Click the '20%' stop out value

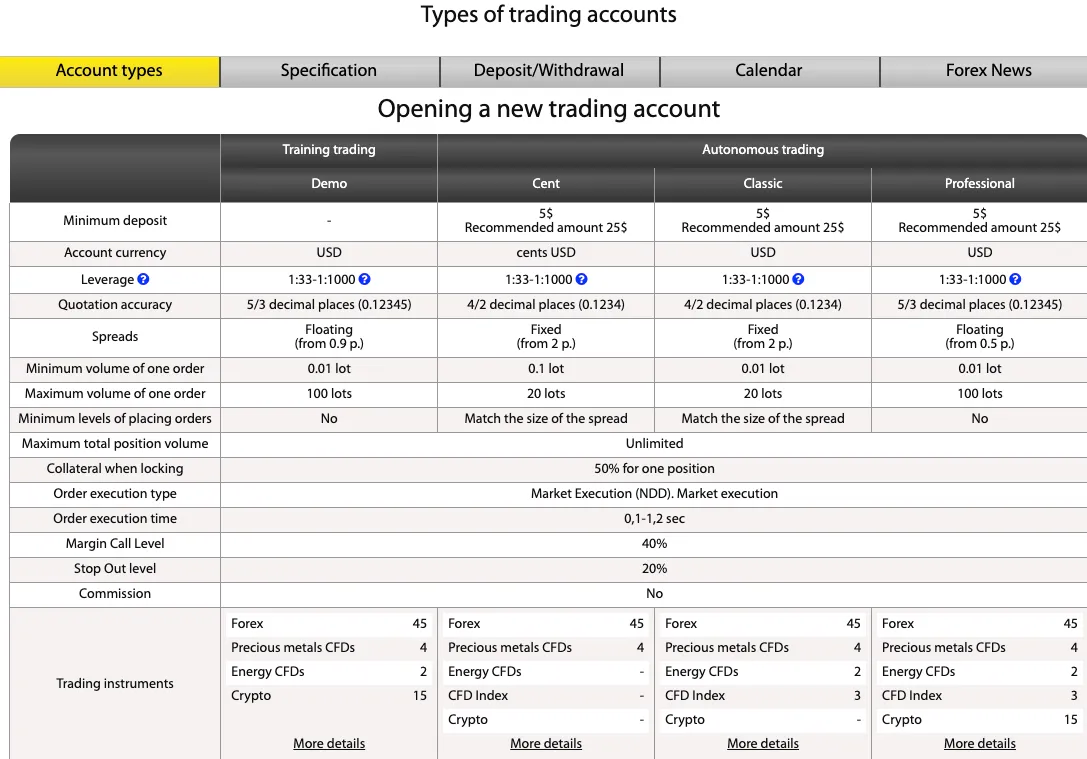click(x=654, y=568)
